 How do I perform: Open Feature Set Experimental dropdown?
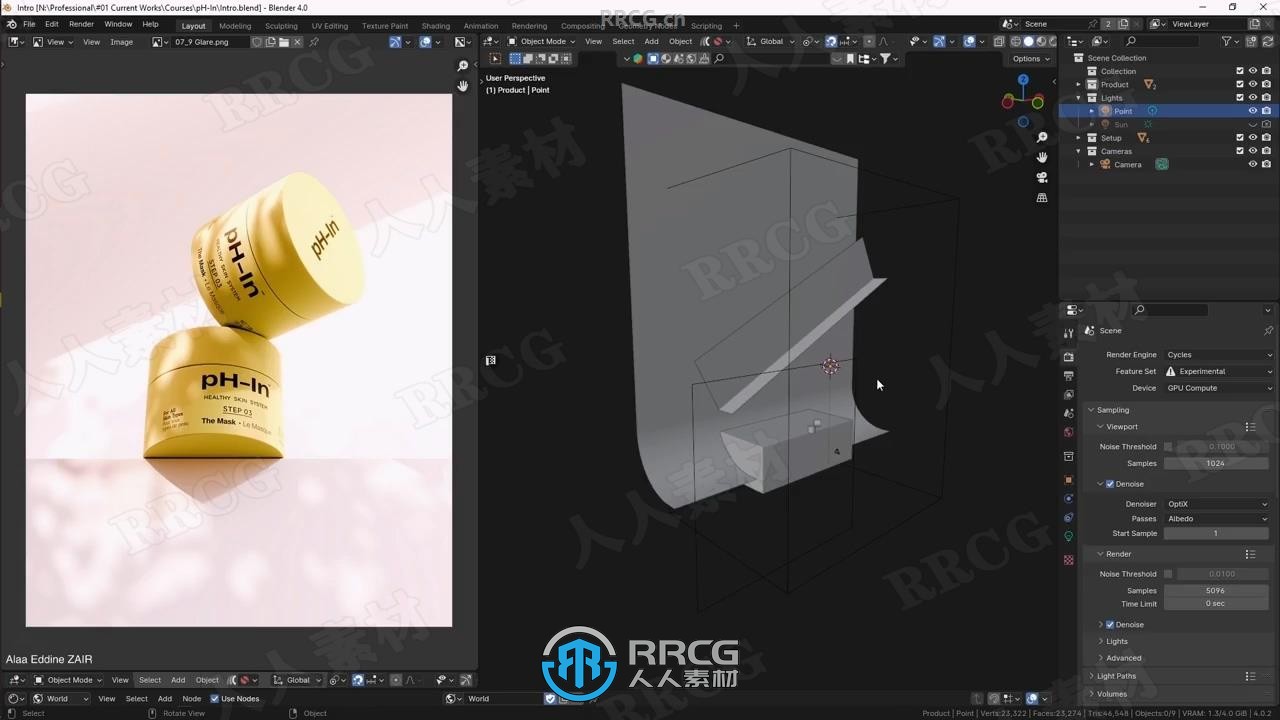coord(1220,371)
